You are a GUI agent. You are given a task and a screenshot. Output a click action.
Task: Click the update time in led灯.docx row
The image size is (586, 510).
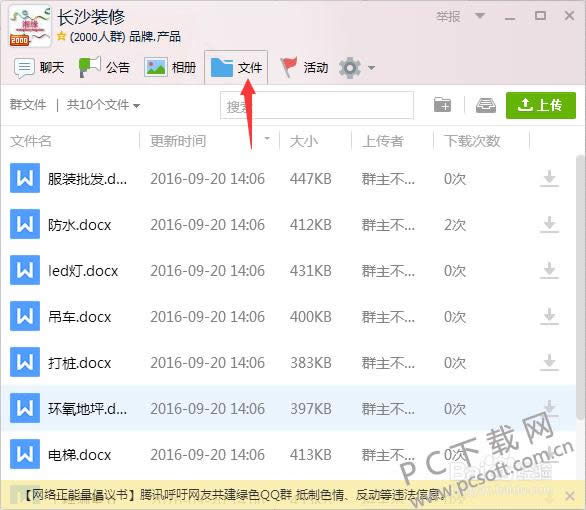[207, 271]
